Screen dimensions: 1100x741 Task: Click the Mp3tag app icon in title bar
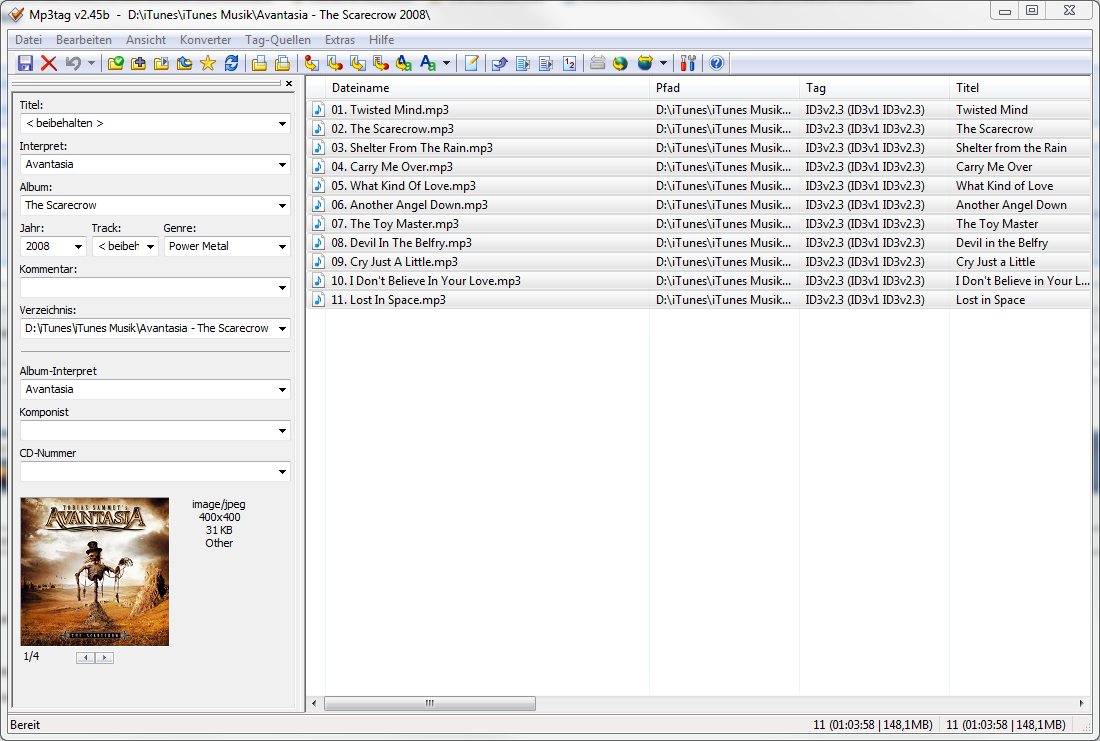pos(16,14)
